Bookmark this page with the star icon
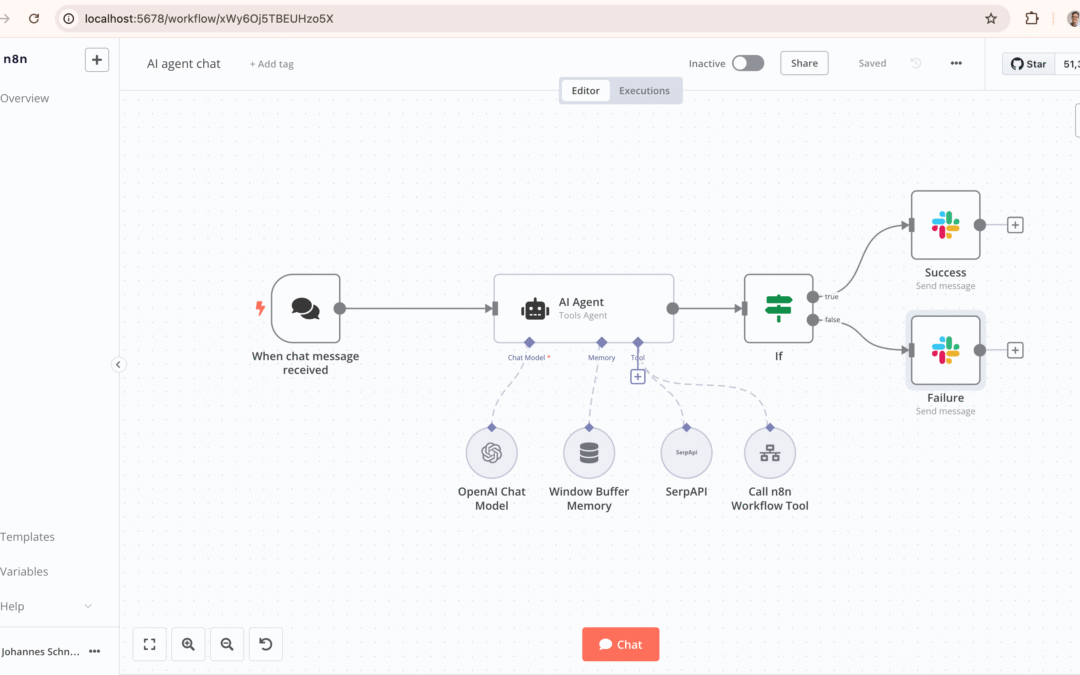The width and height of the screenshot is (1080, 675). coord(990,19)
